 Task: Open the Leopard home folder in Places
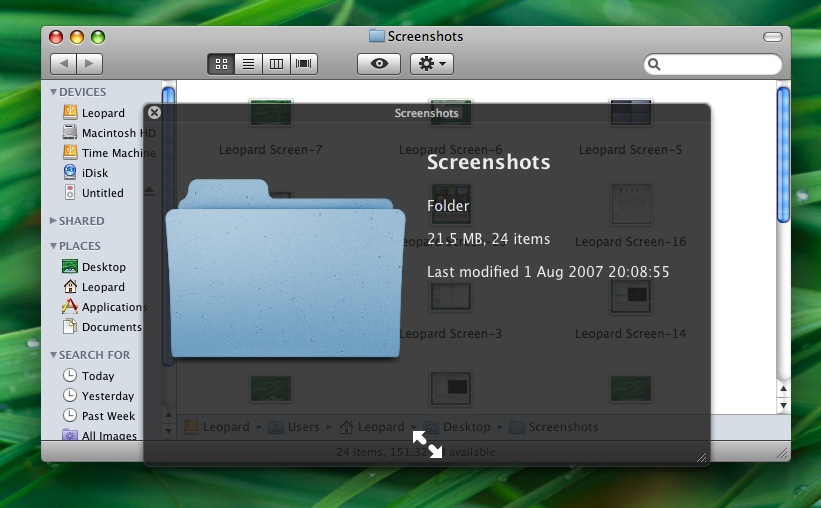[94, 286]
